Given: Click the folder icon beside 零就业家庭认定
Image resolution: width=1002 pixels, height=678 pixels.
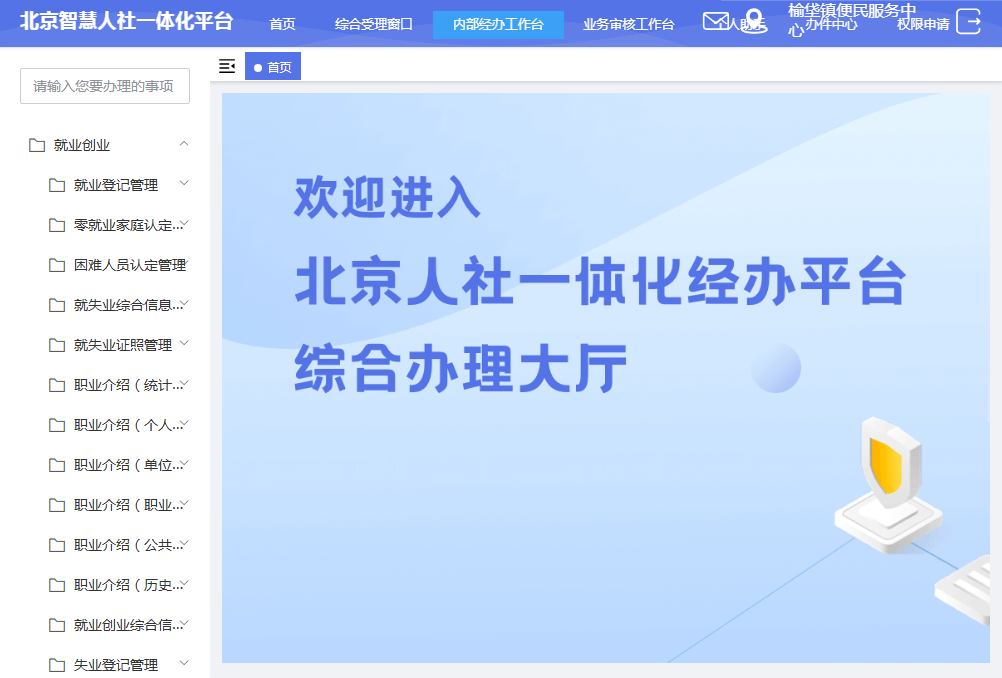Looking at the screenshot, I should 58,224.
